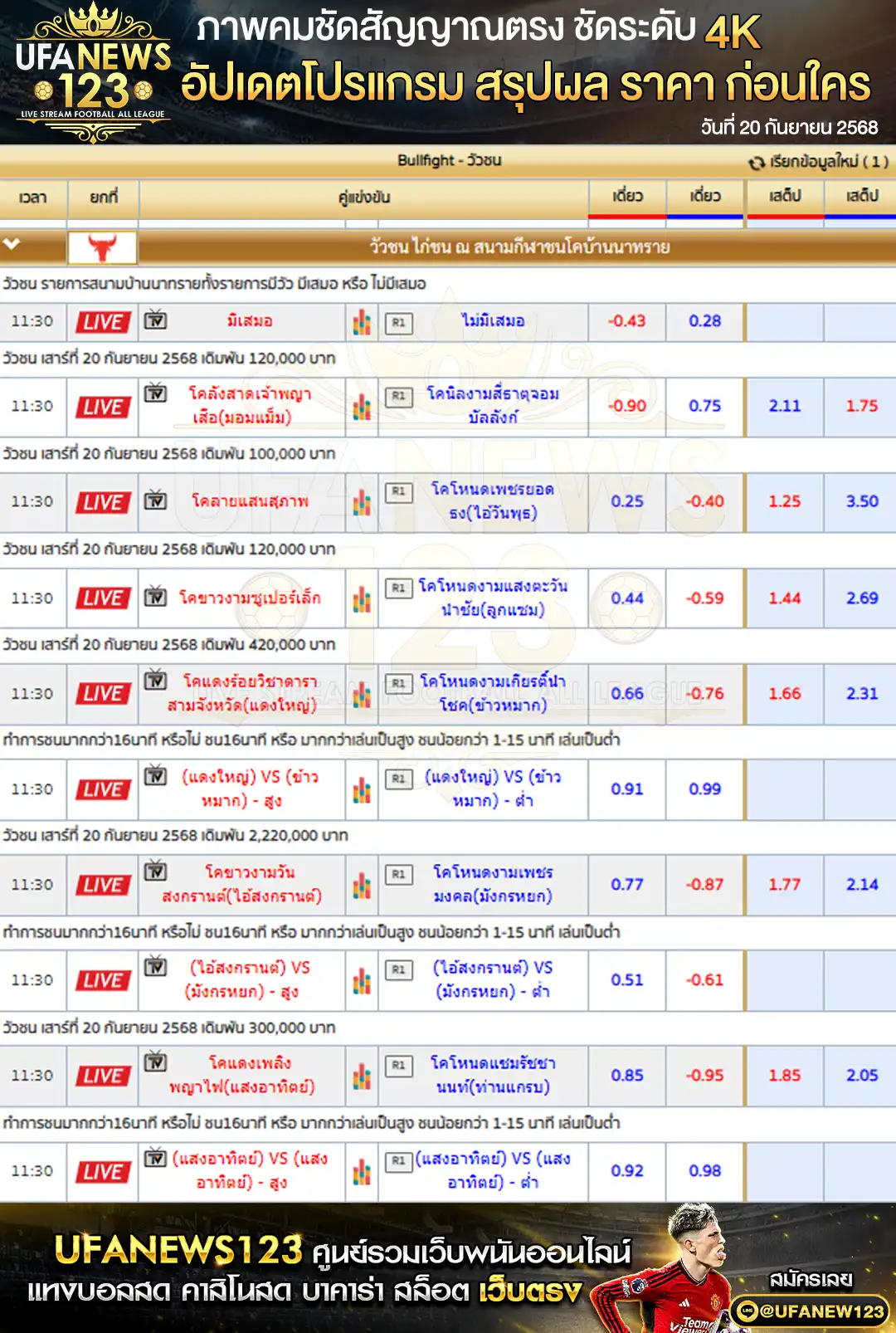The width and height of the screenshot is (896, 1333).
Task: Click the refresh arrows icon beside เรียกข้อมูลใหม่
Action: coord(756,162)
